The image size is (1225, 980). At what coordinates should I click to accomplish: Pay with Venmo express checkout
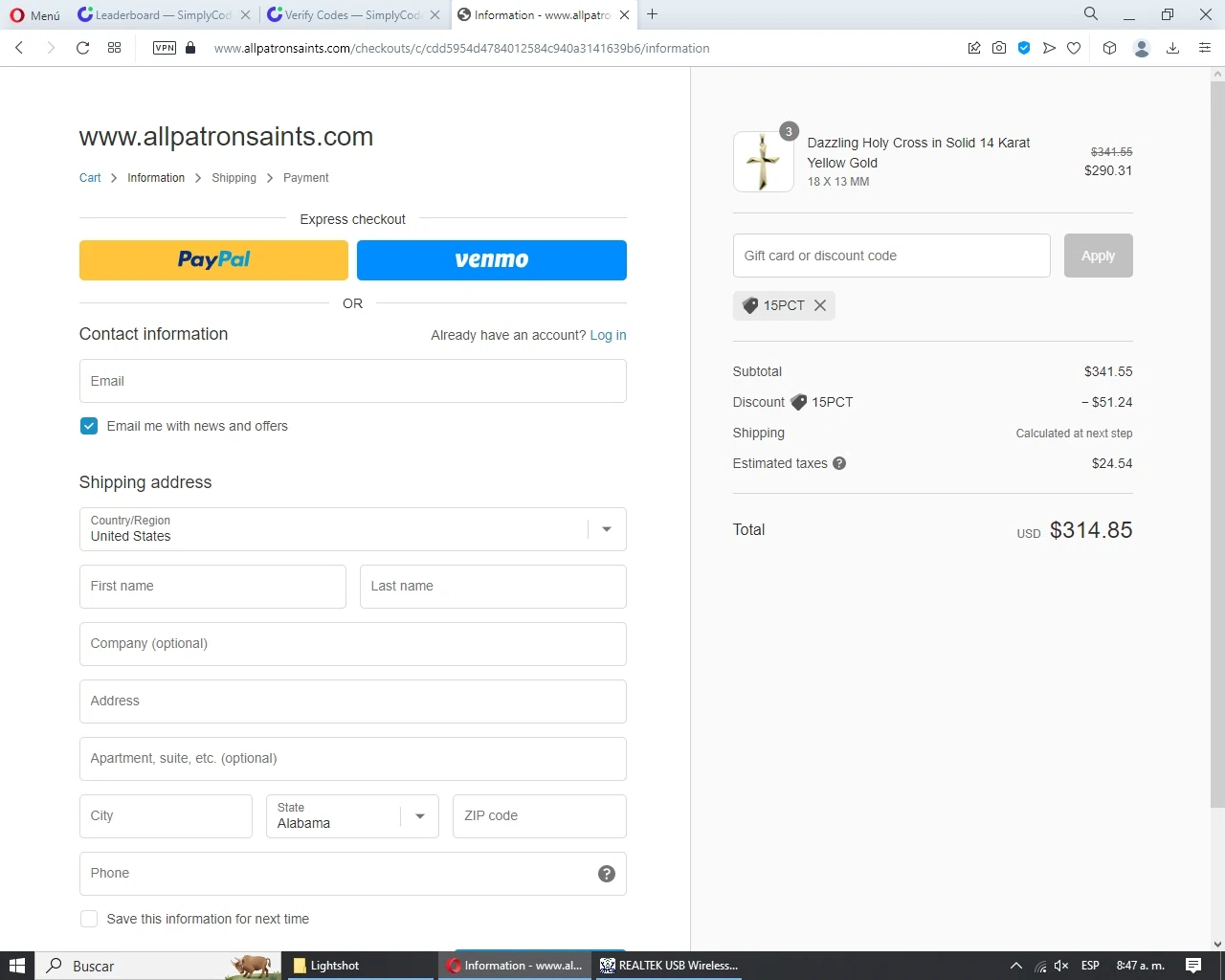(492, 260)
